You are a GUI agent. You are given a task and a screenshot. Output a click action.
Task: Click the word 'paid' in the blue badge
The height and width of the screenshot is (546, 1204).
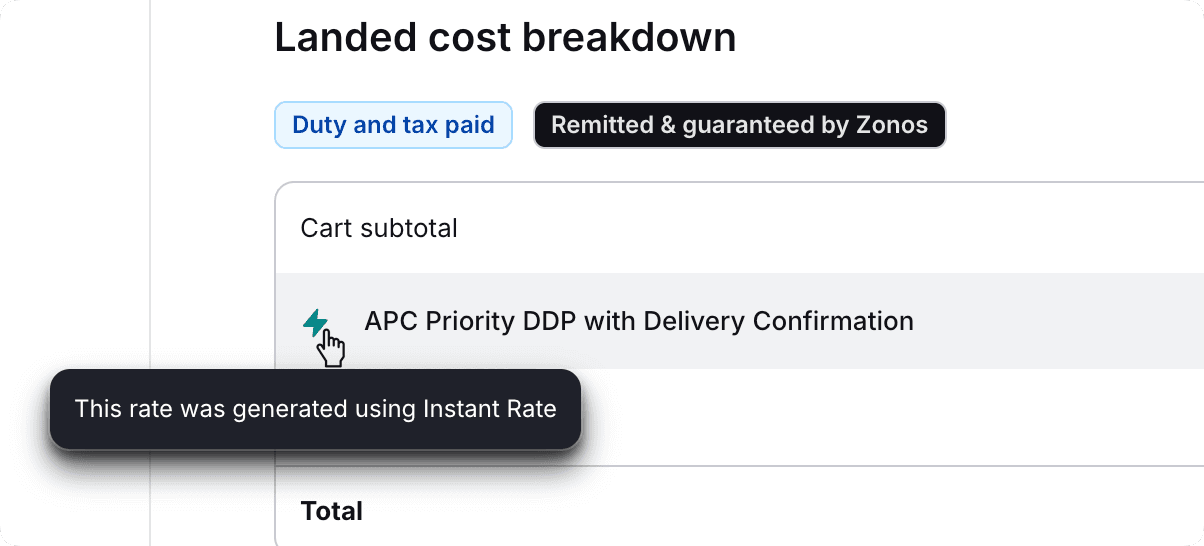470,125
